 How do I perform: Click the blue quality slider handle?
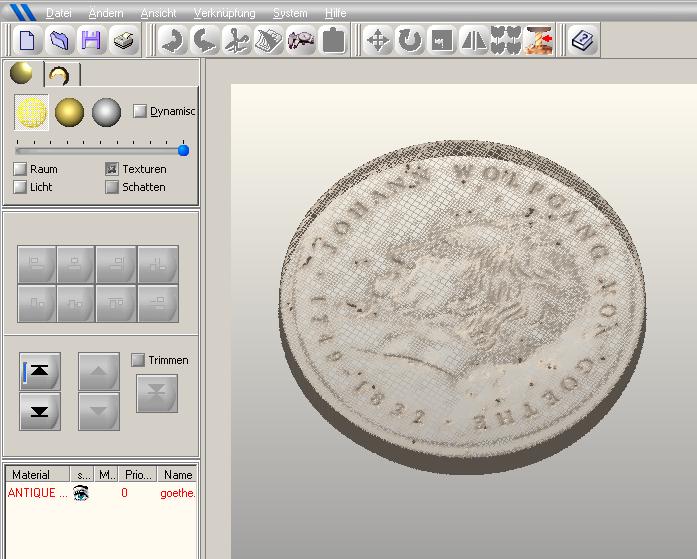[183, 150]
